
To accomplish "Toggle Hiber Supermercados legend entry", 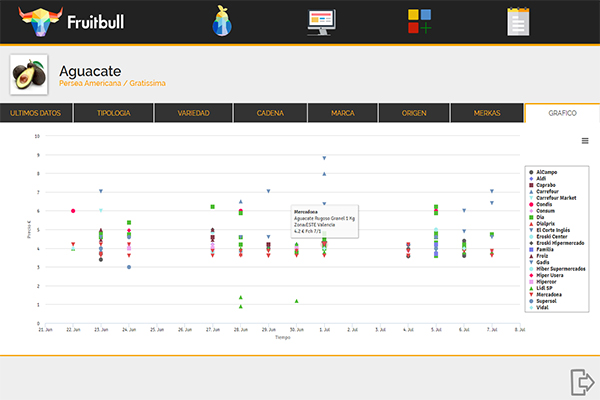I will point(557,269).
